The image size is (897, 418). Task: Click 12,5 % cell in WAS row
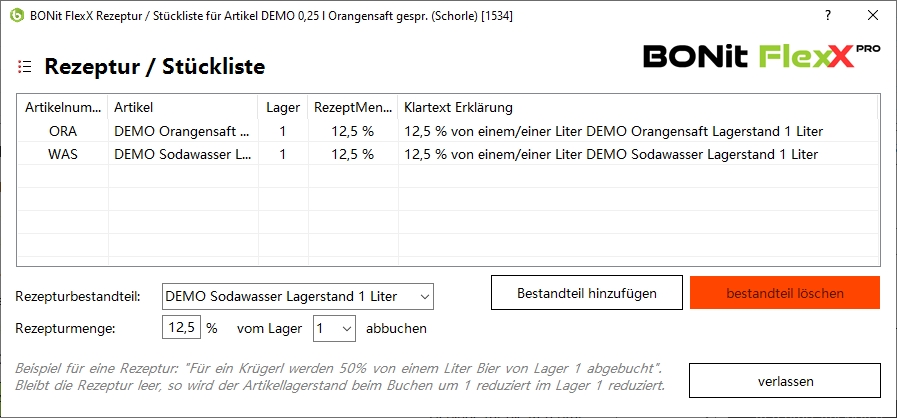click(x=352, y=154)
